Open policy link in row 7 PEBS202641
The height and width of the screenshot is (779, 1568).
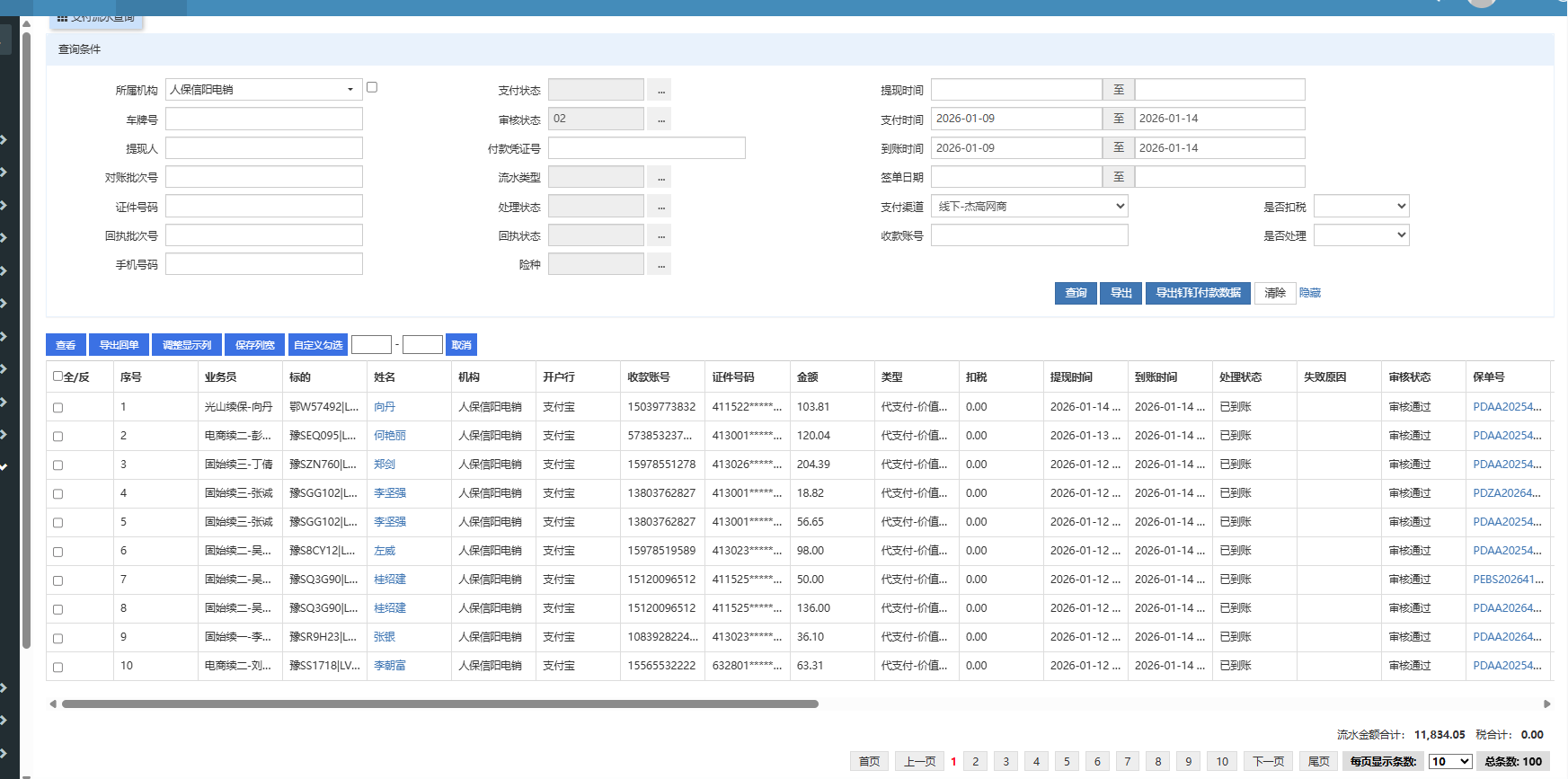(x=1507, y=580)
